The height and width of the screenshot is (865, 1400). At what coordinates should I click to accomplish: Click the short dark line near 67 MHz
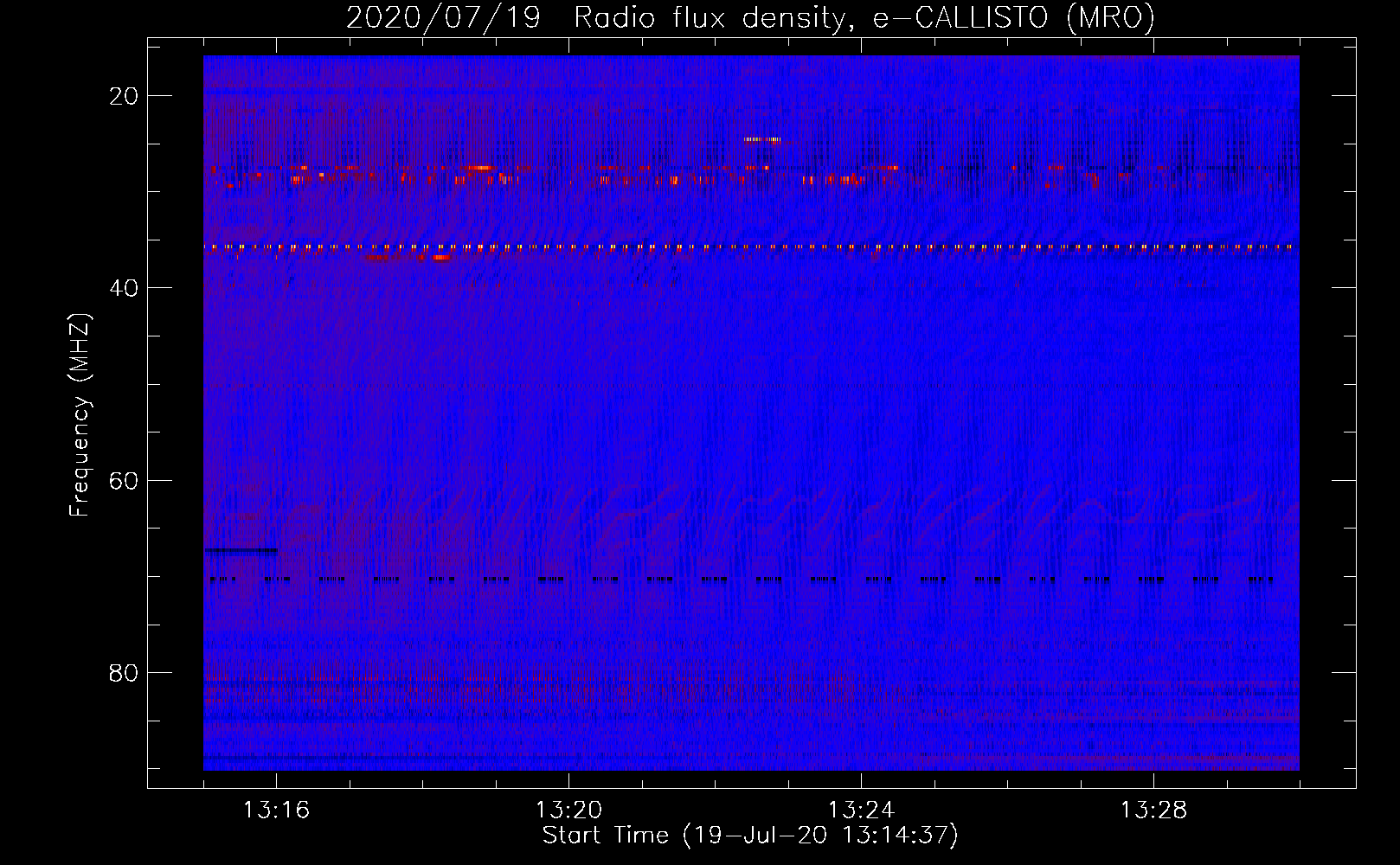[241, 550]
